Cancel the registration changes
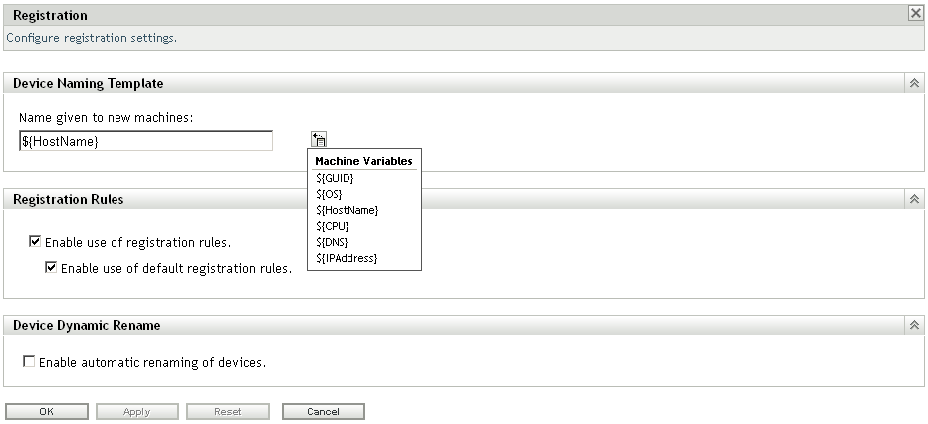The width and height of the screenshot is (928, 424). click(x=323, y=412)
